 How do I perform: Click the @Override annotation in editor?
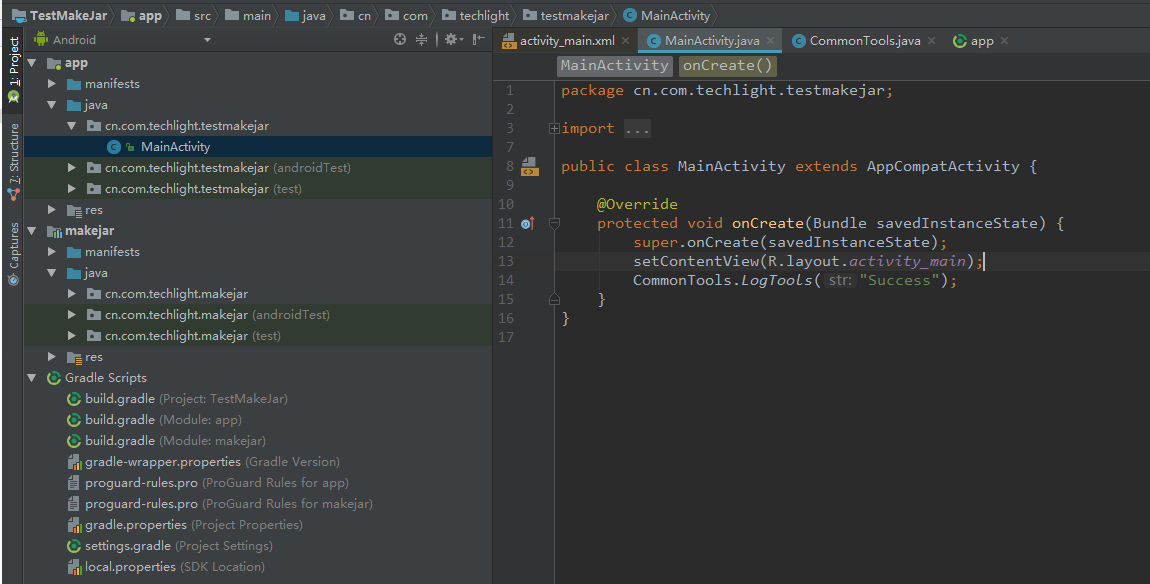(637, 204)
